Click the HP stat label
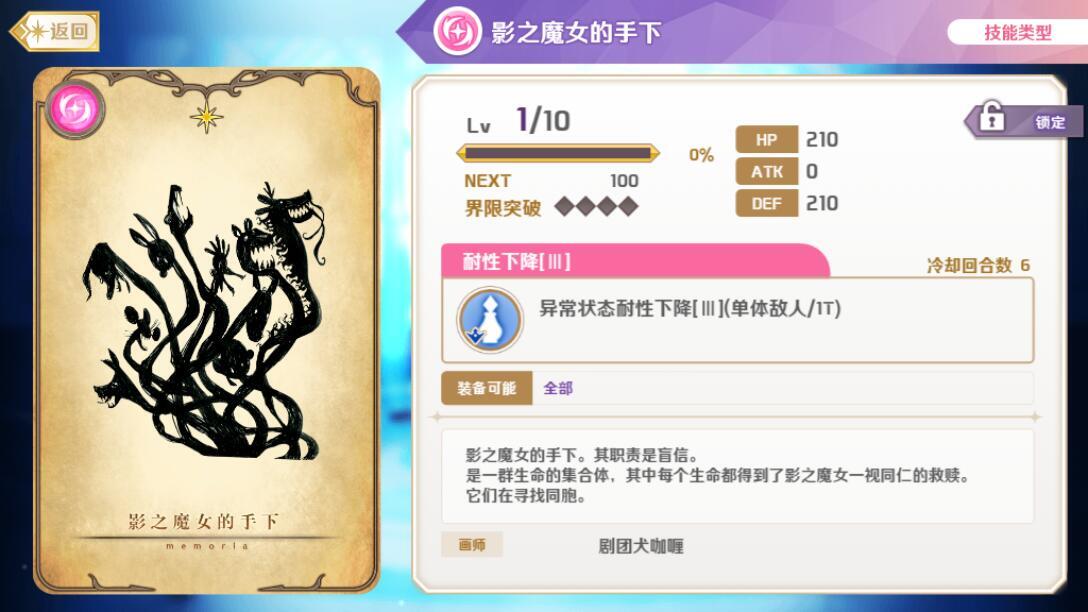The height and width of the screenshot is (612, 1088). (766, 139)
